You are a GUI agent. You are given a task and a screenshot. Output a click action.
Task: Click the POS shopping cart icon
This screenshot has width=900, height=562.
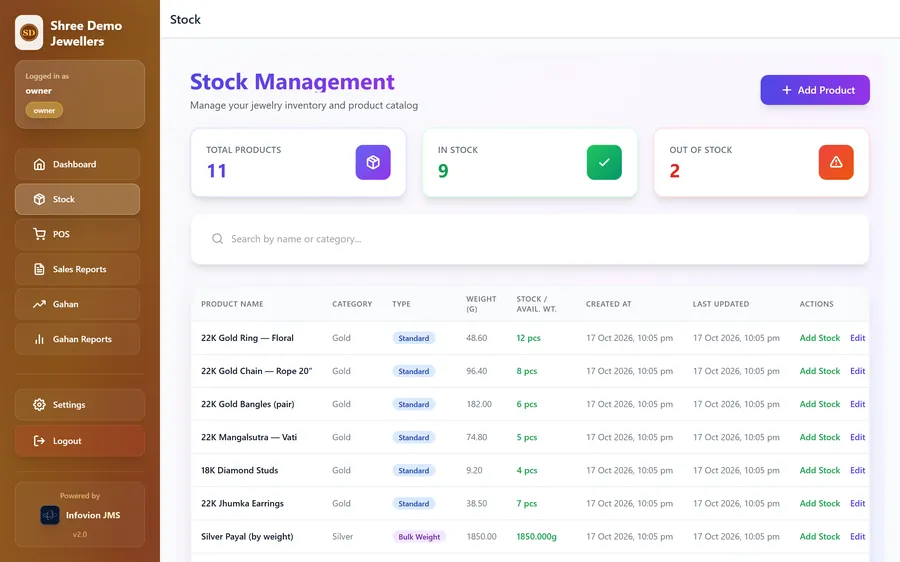pyautogui.click(x=39, y=234)
